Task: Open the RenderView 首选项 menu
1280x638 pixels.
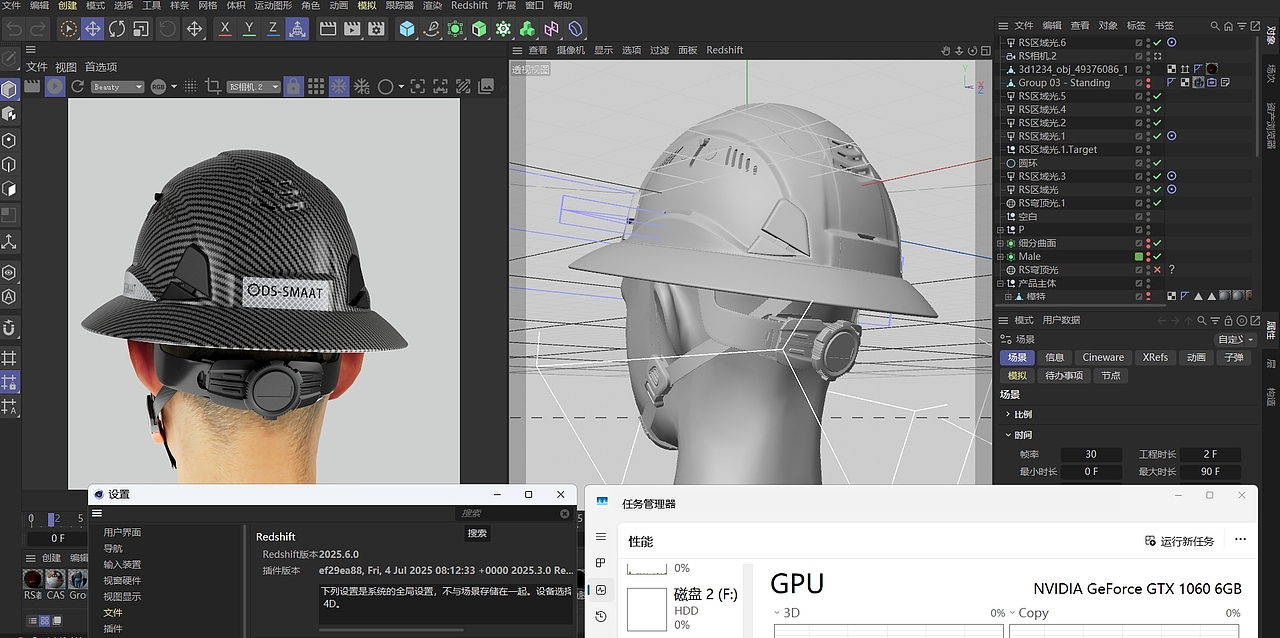Action: [x=100, y=67]
